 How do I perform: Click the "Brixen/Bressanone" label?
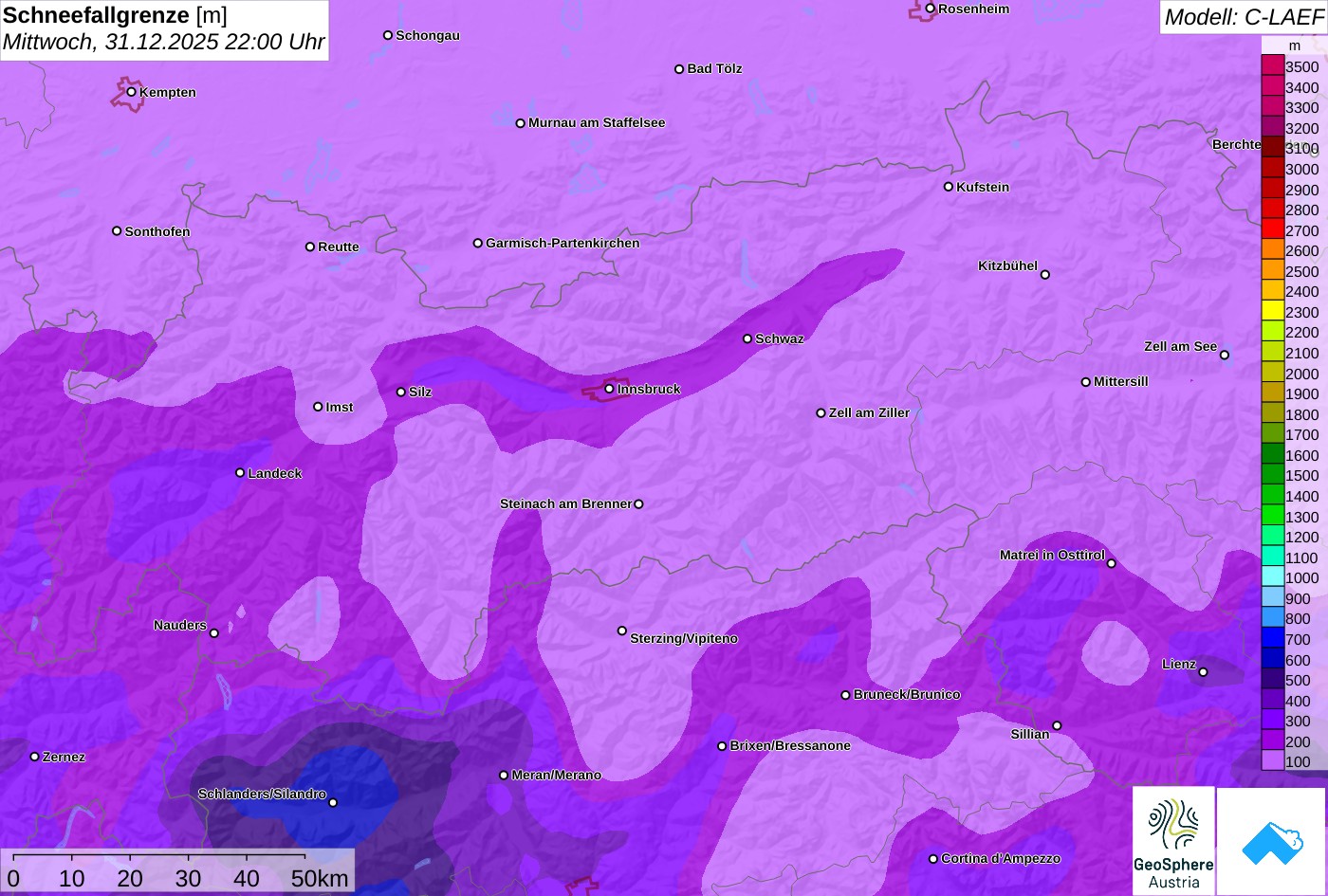point(790,746)
